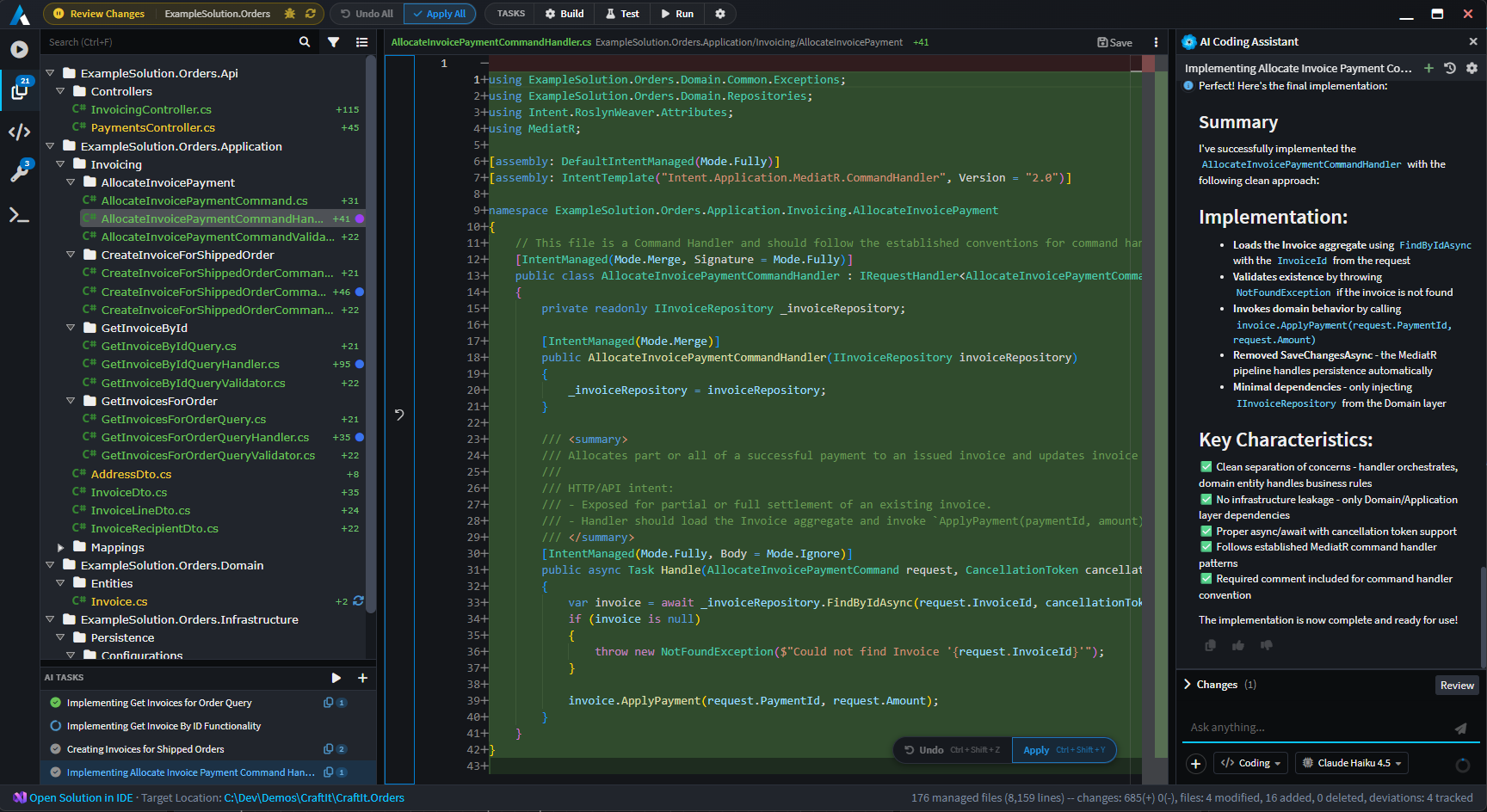The height and width of the screenshot is (812, 1487).
Task: Open target location C:\Dev\Demos path link
Action: point(314,798)
